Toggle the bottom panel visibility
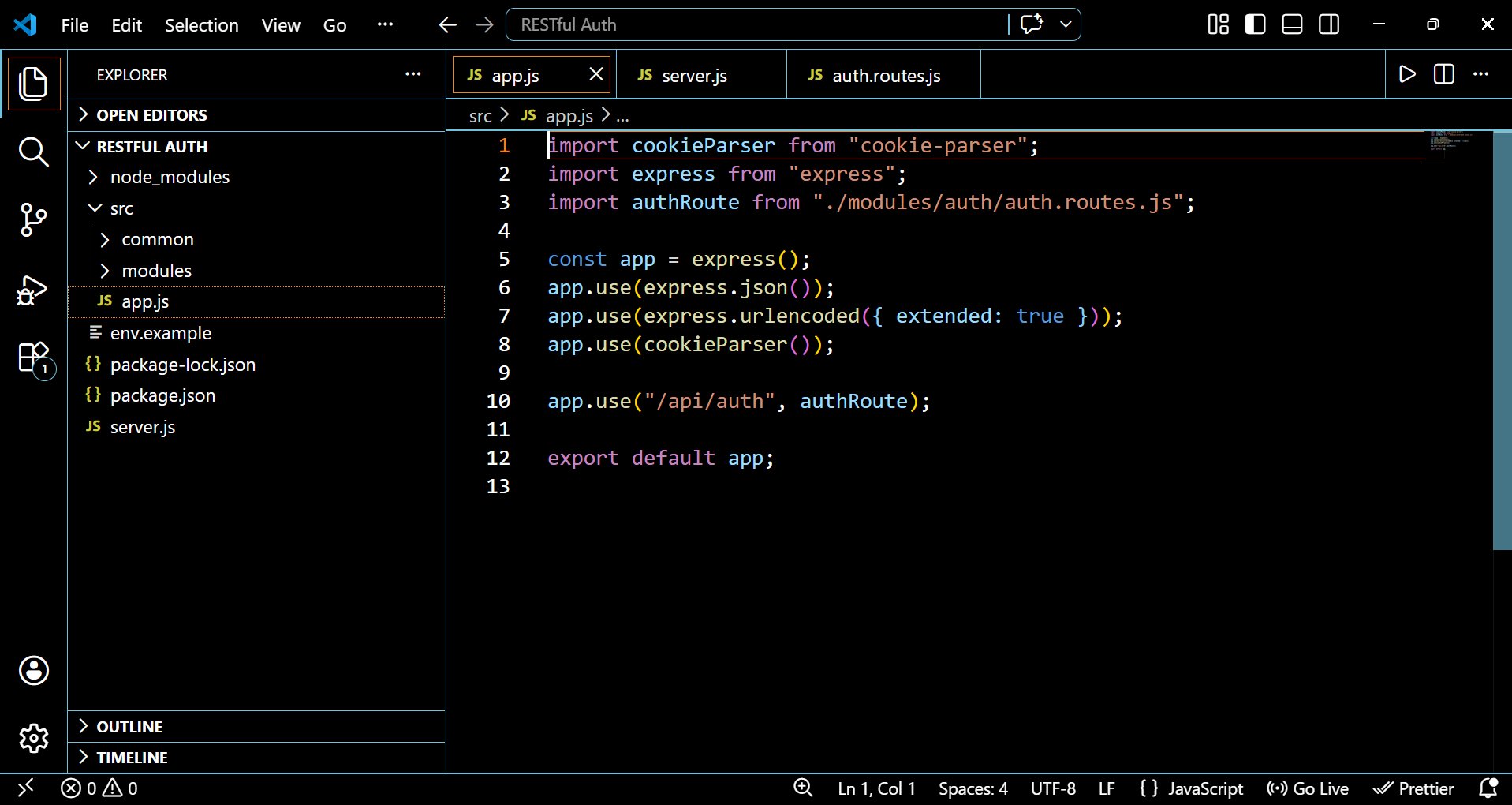 click(x=1292, y=25)
